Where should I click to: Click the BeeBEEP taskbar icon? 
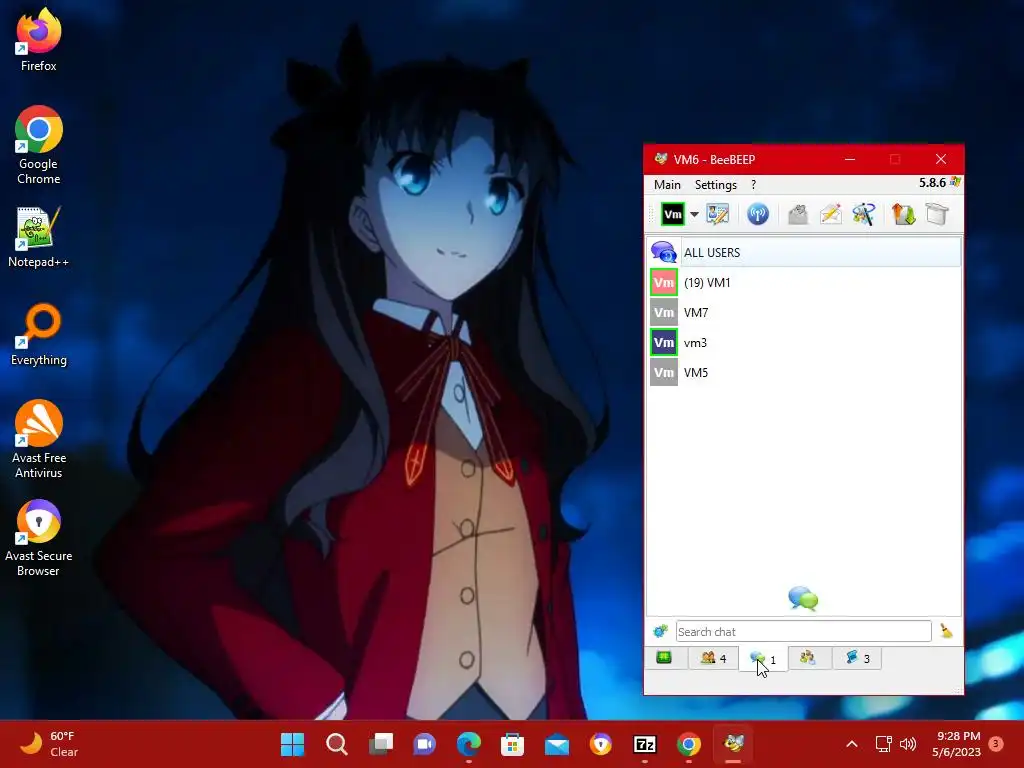pos(733,744)
